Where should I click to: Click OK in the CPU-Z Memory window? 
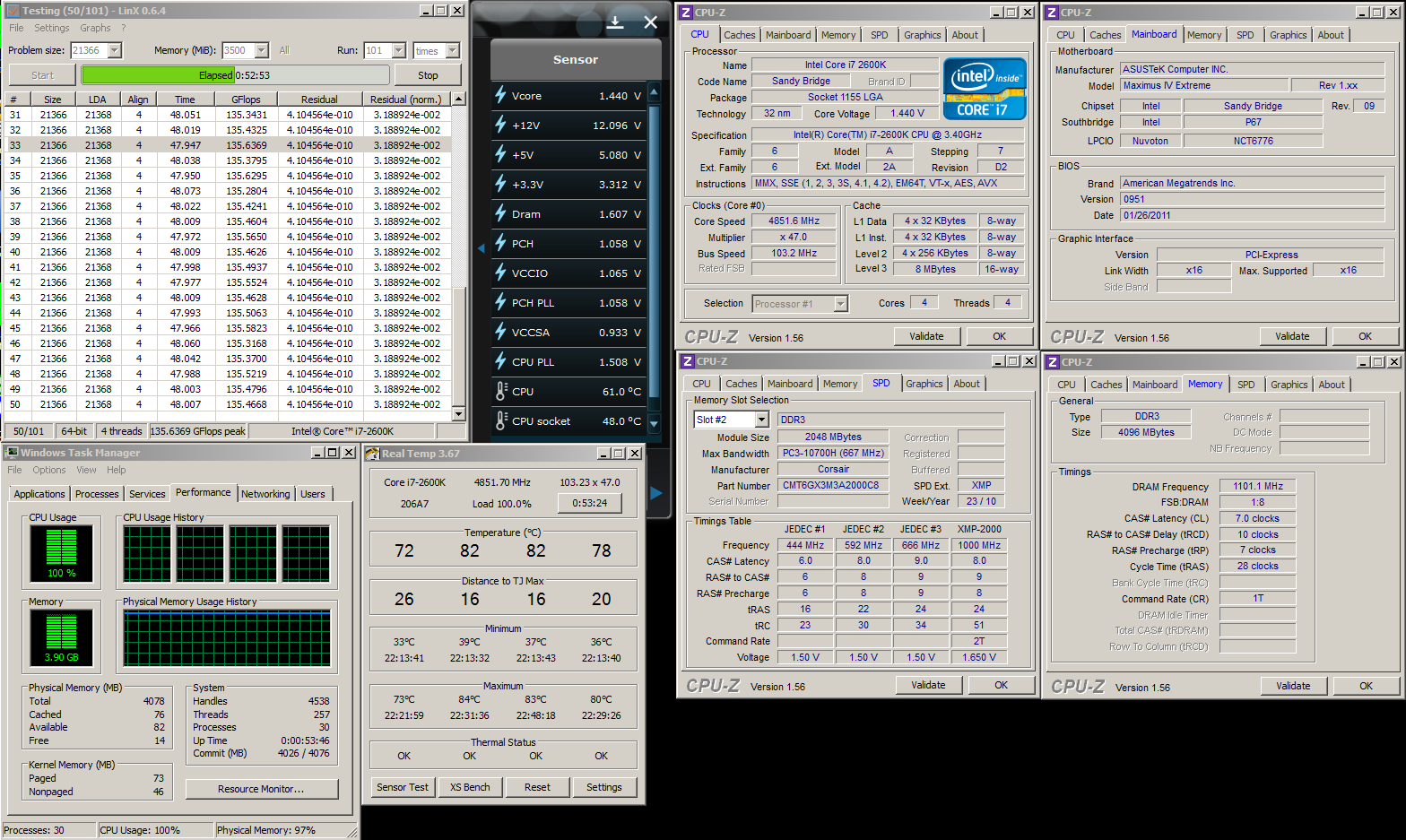1366,686
